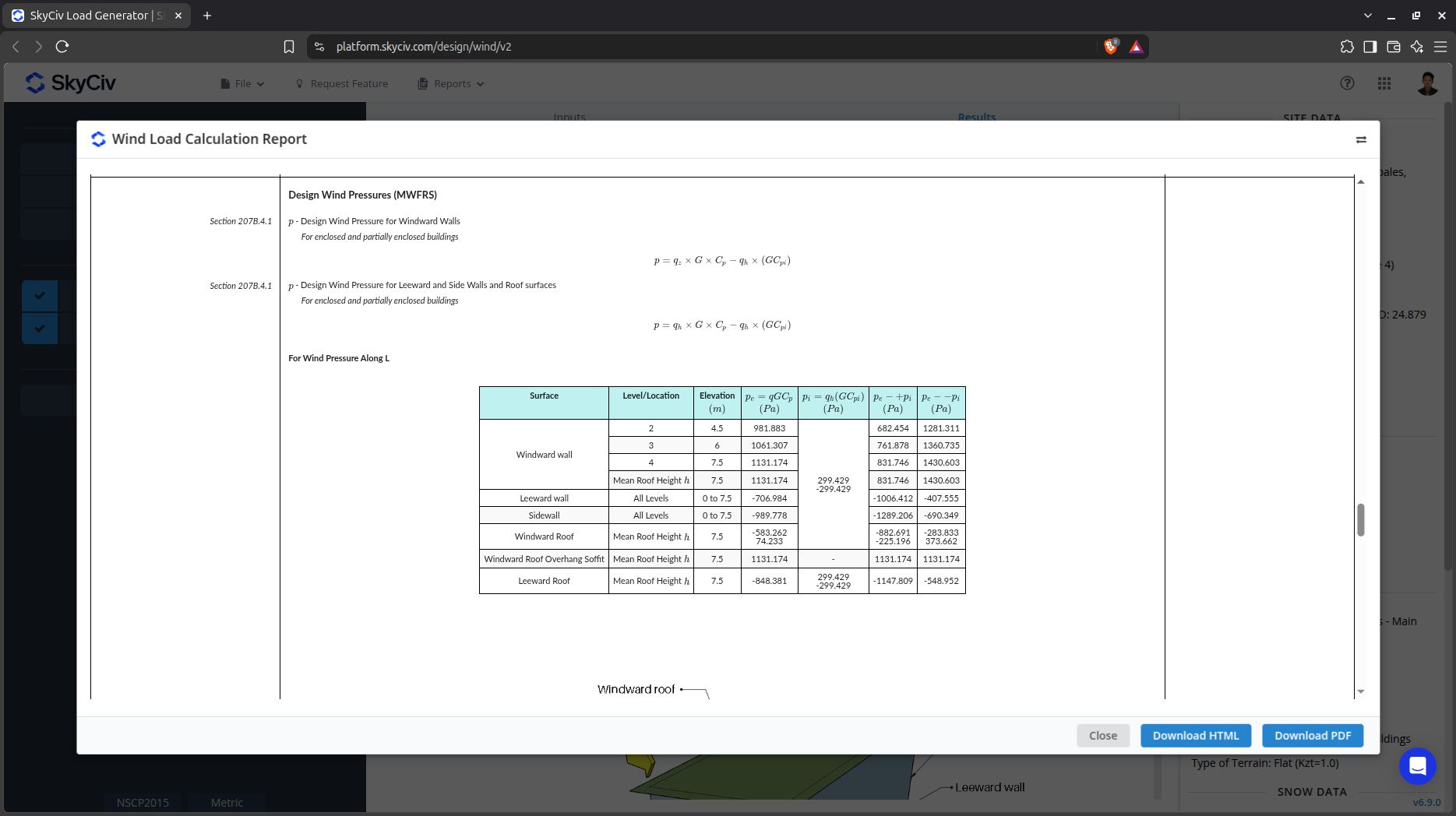Download the report as HTML

click(1196, 736)
